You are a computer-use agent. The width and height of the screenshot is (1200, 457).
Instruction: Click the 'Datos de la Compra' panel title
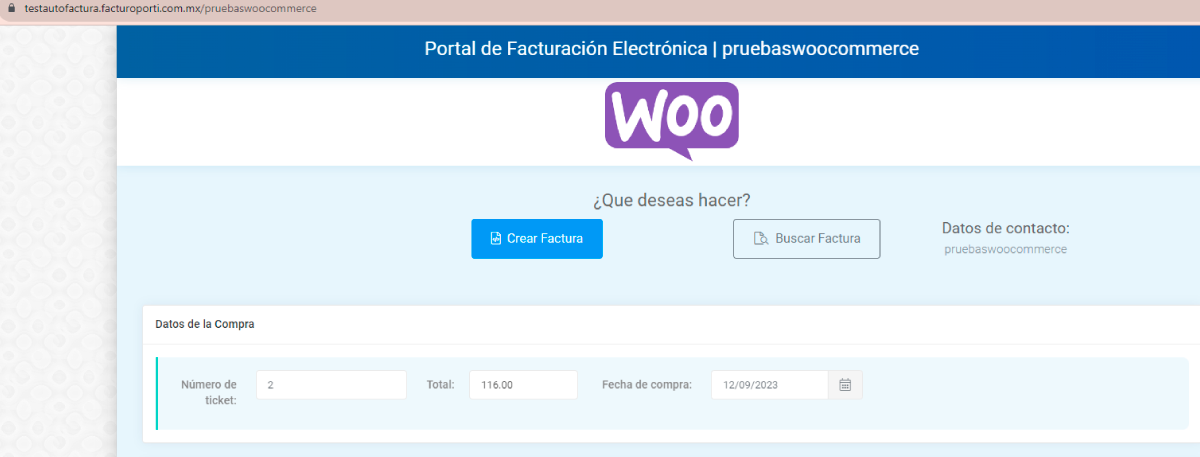pyautogui.click(x=205, y=324)
